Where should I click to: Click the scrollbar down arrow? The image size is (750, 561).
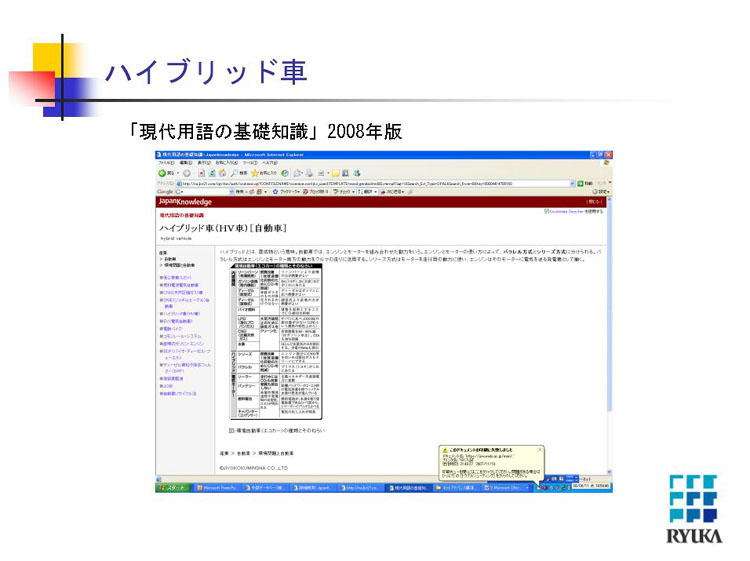(609, 472)
